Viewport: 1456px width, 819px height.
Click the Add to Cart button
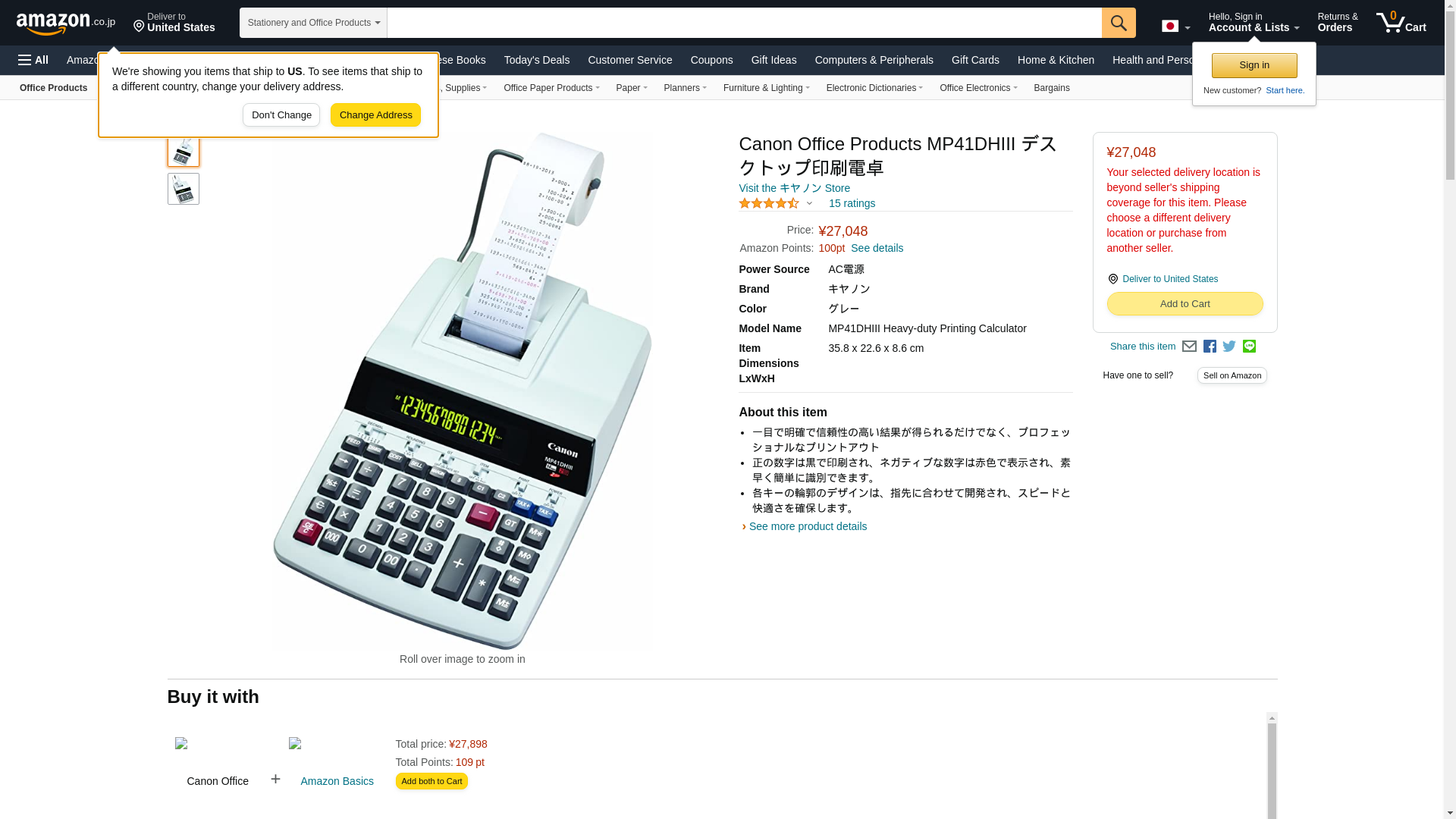tap(1185, 304)
